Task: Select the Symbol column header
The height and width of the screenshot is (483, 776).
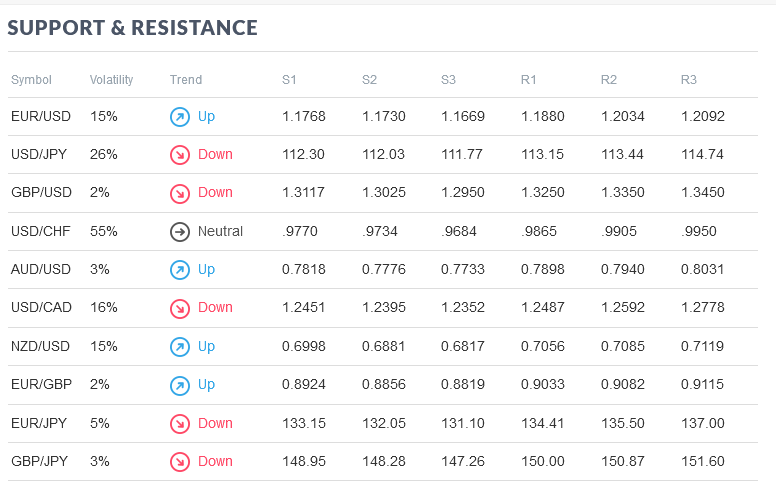Action: click(31, 80)
